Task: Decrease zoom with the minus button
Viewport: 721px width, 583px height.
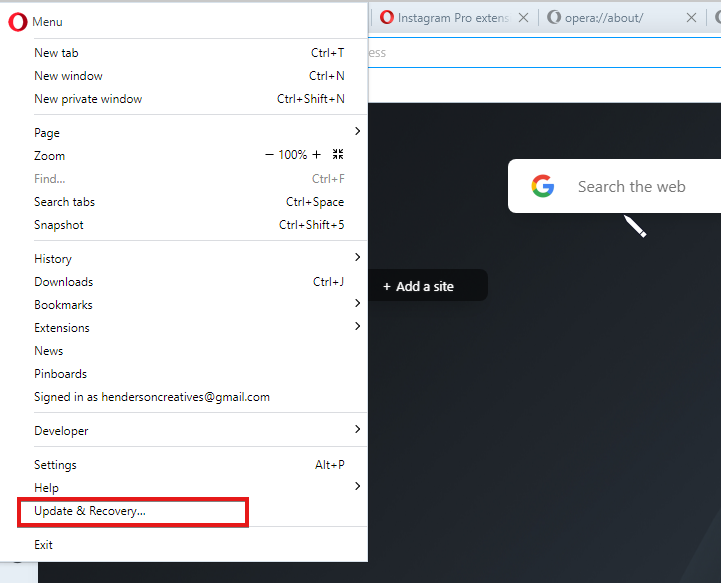Action: click(x=269, y=155)
